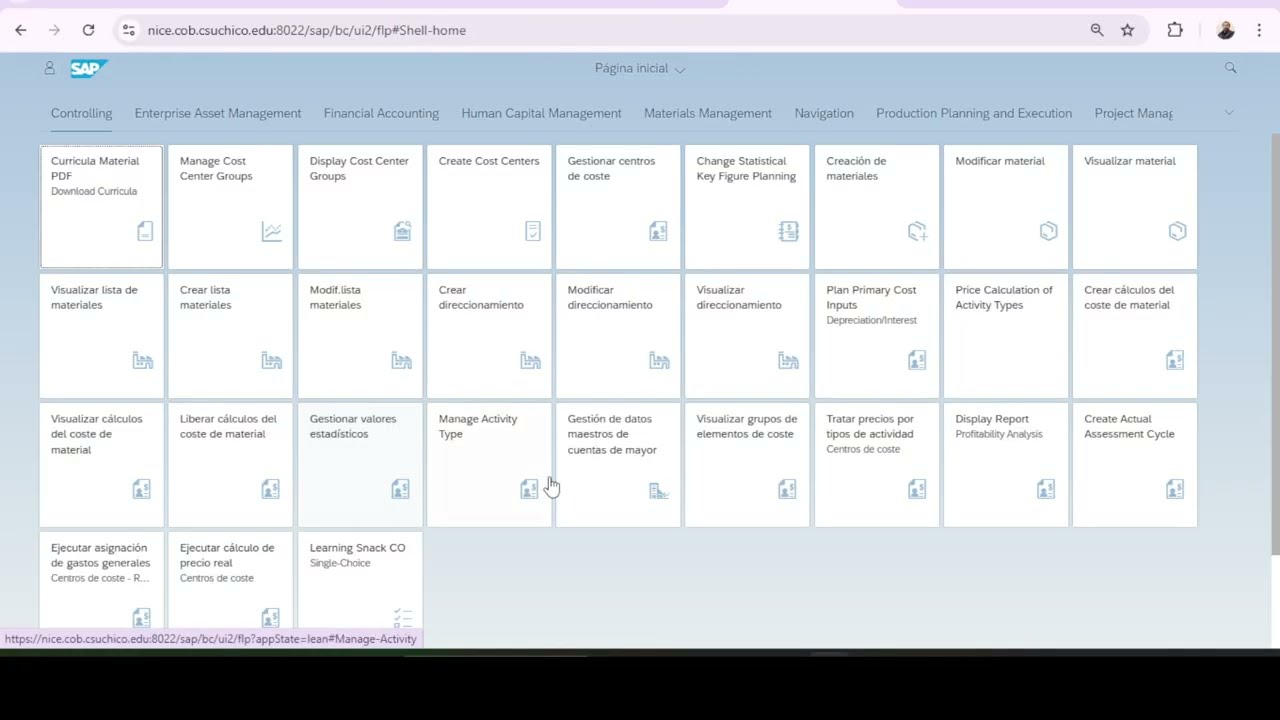Image resolution: width=1280 pixels, height=720 pixels.
Task: Click the icon on Plan Primary Cost Inputs tile
Action: pyautogui.click(x=917, y=360)
